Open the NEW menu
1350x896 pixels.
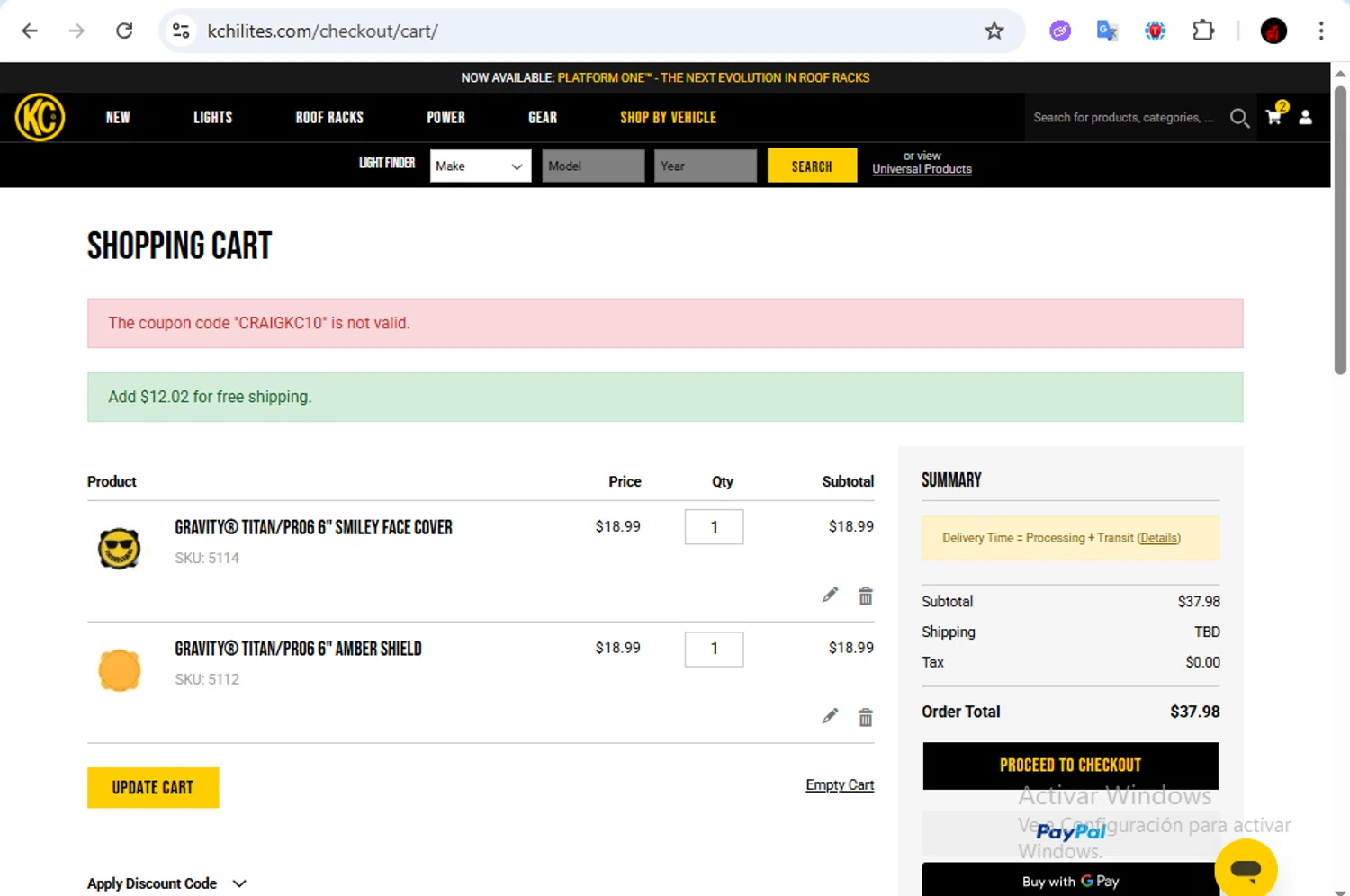pos(118,117)
